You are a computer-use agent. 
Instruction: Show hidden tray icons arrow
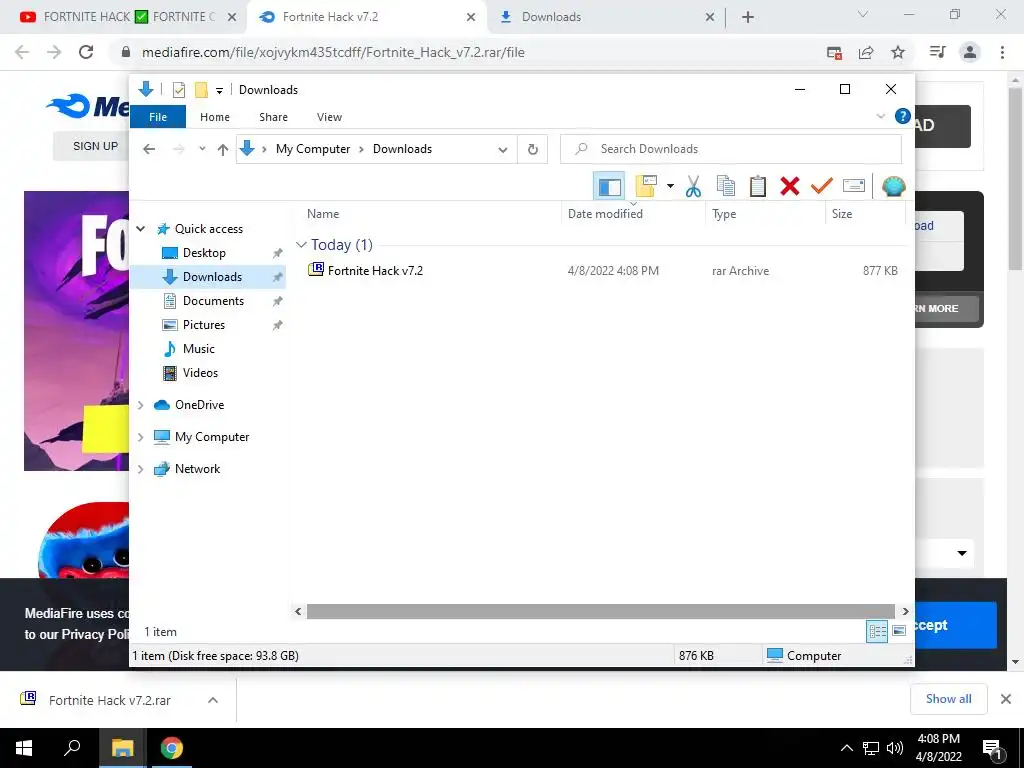(x=846, y=748)
